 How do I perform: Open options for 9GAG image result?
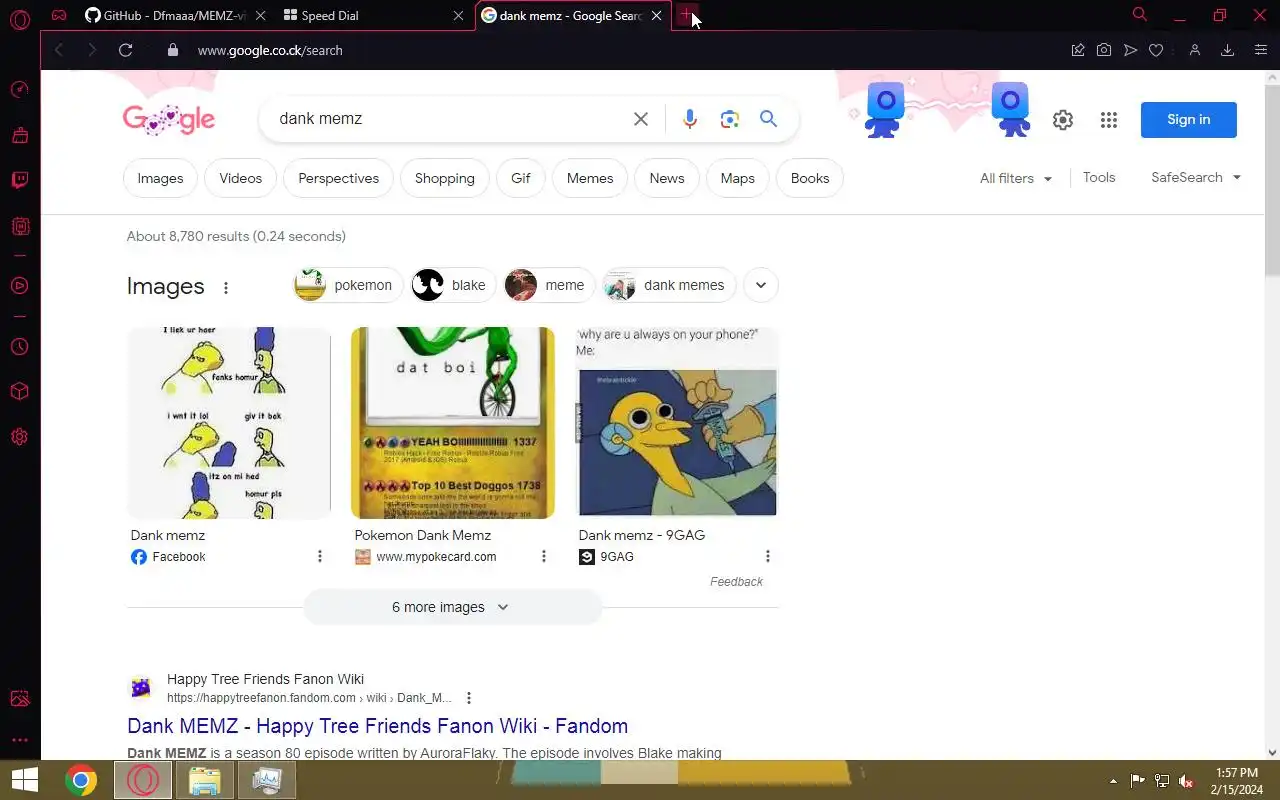tap(768, 556)
